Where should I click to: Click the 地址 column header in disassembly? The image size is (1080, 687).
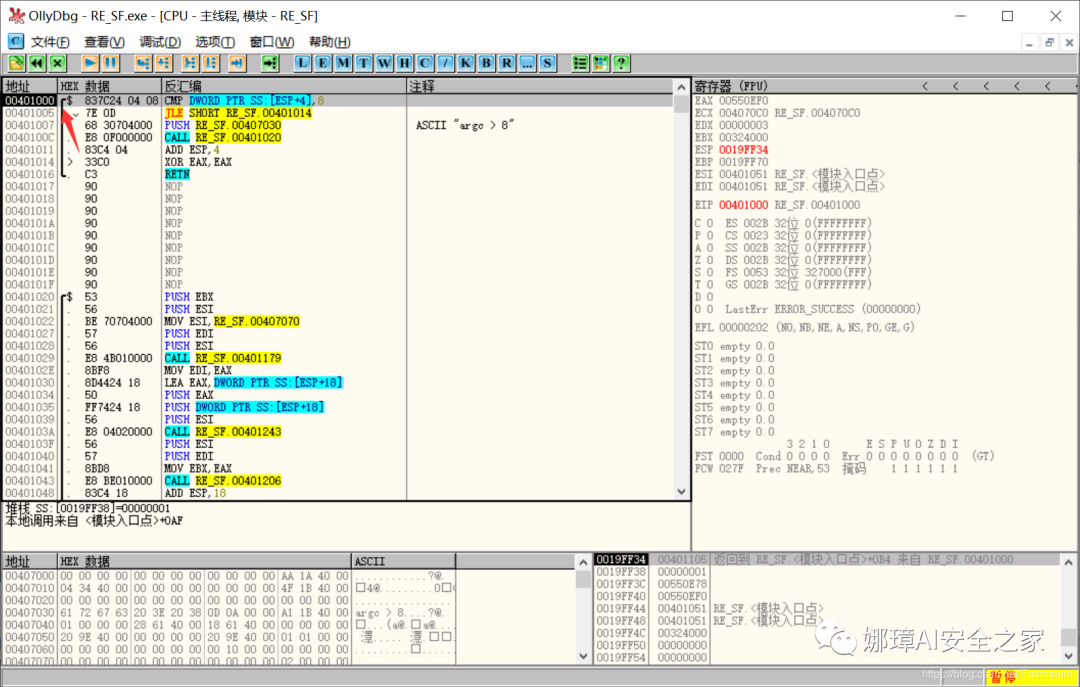click(x=30, y=86)
